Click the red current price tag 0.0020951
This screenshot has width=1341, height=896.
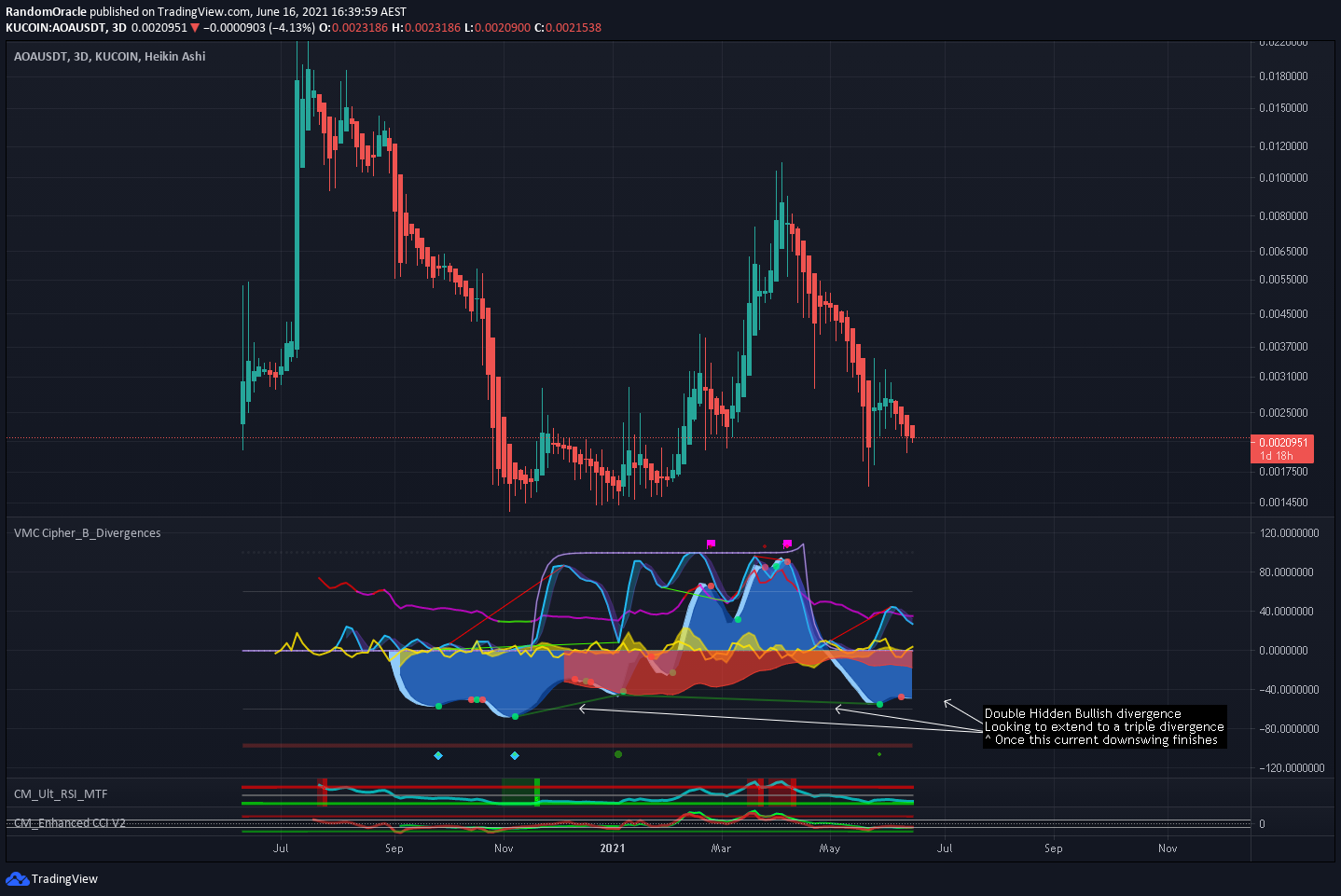[x=1282, y=443]
